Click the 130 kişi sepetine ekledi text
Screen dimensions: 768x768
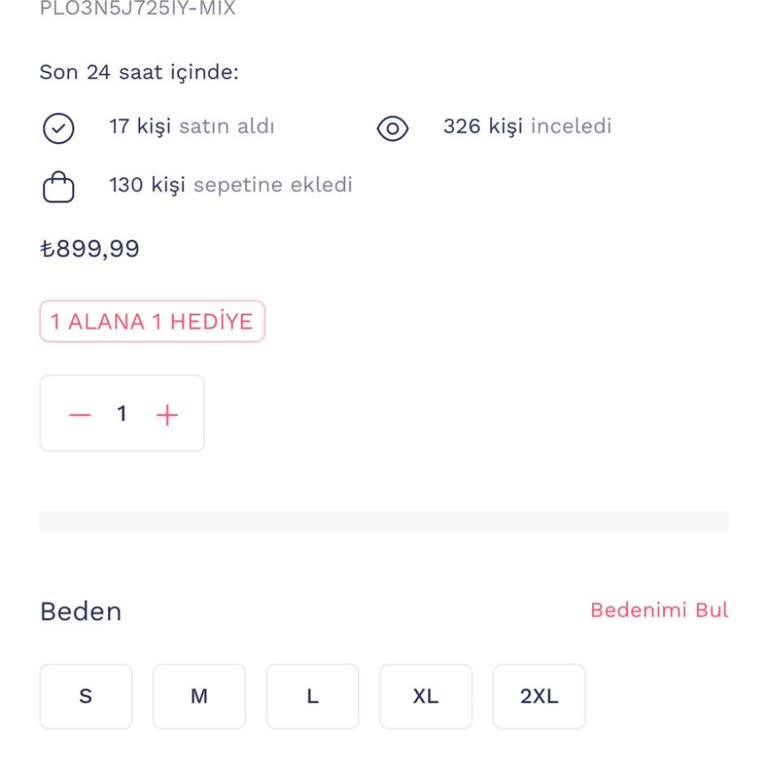pos(230,185)
